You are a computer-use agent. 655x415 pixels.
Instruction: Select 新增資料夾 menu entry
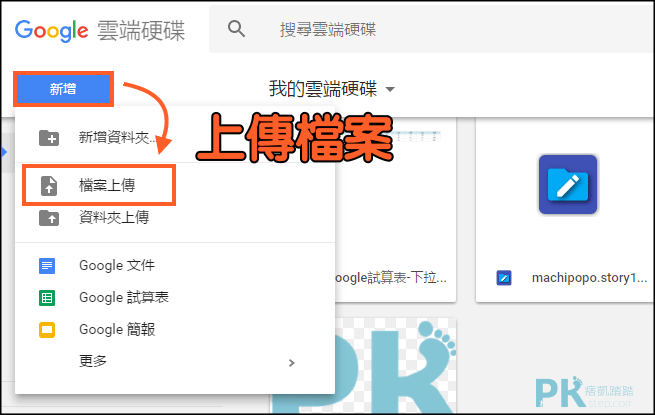click(x=117, y=137)
